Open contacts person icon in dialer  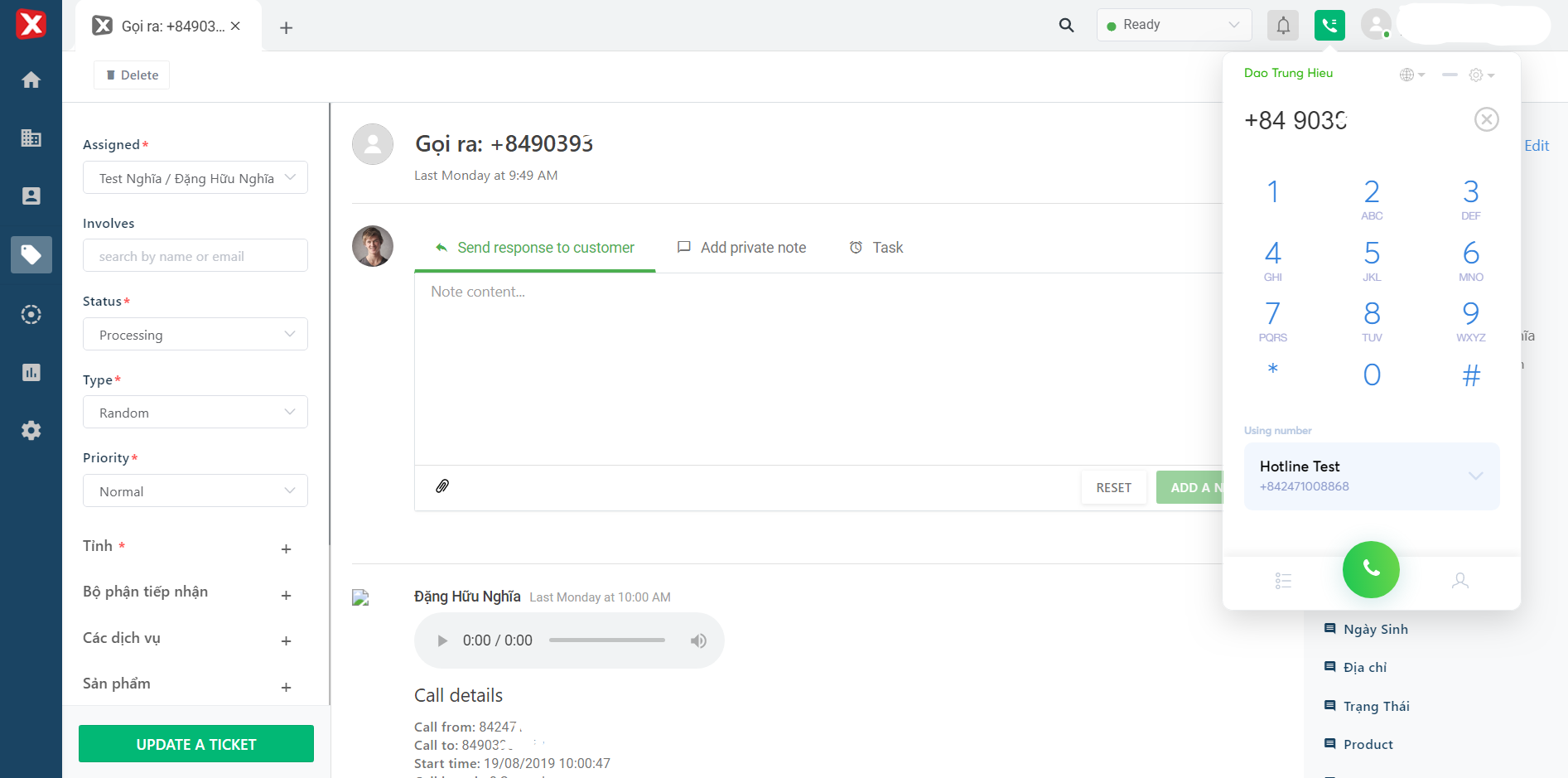point(1460,581)
